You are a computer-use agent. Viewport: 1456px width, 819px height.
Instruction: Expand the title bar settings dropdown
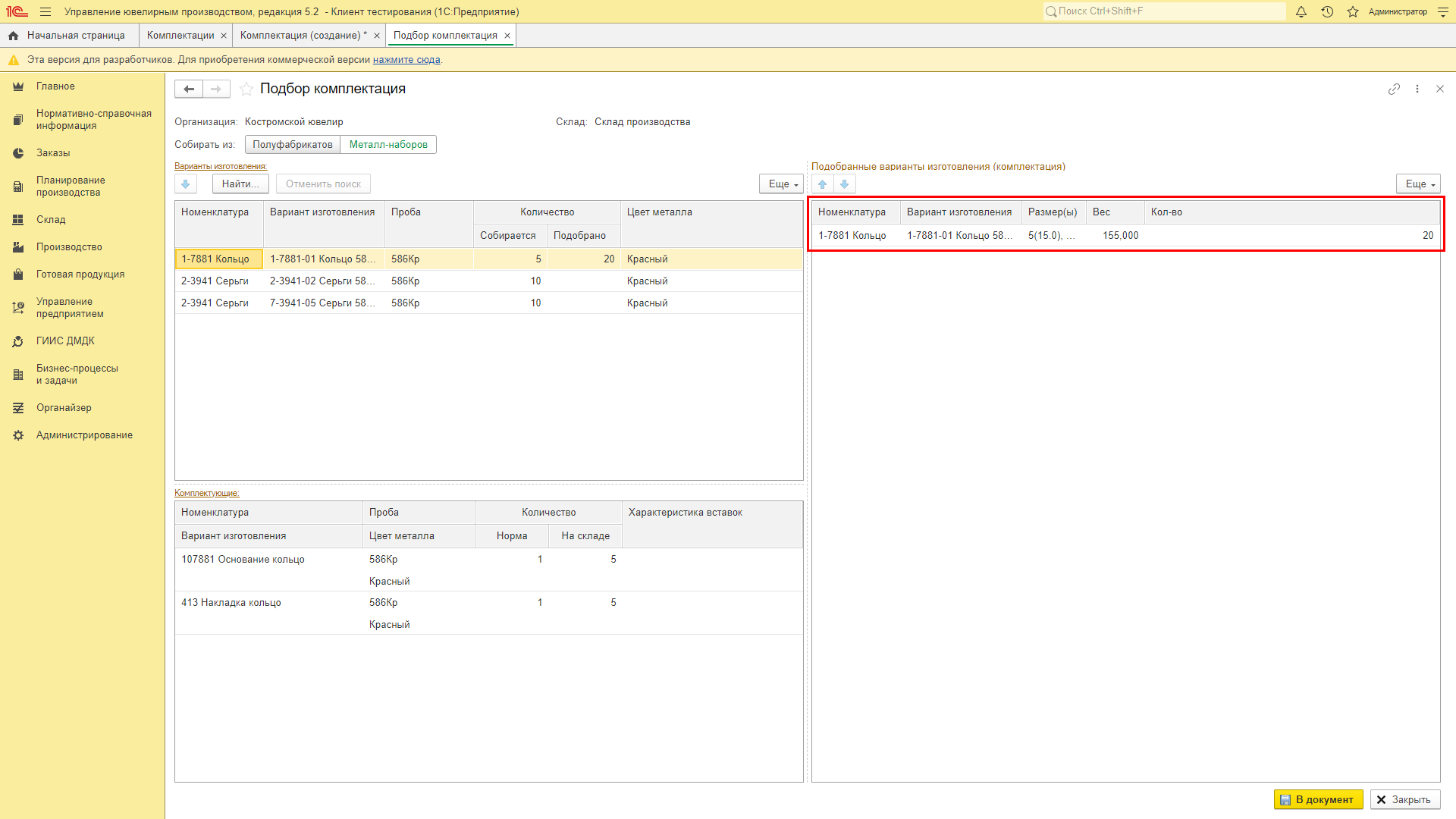point(1443,11)
